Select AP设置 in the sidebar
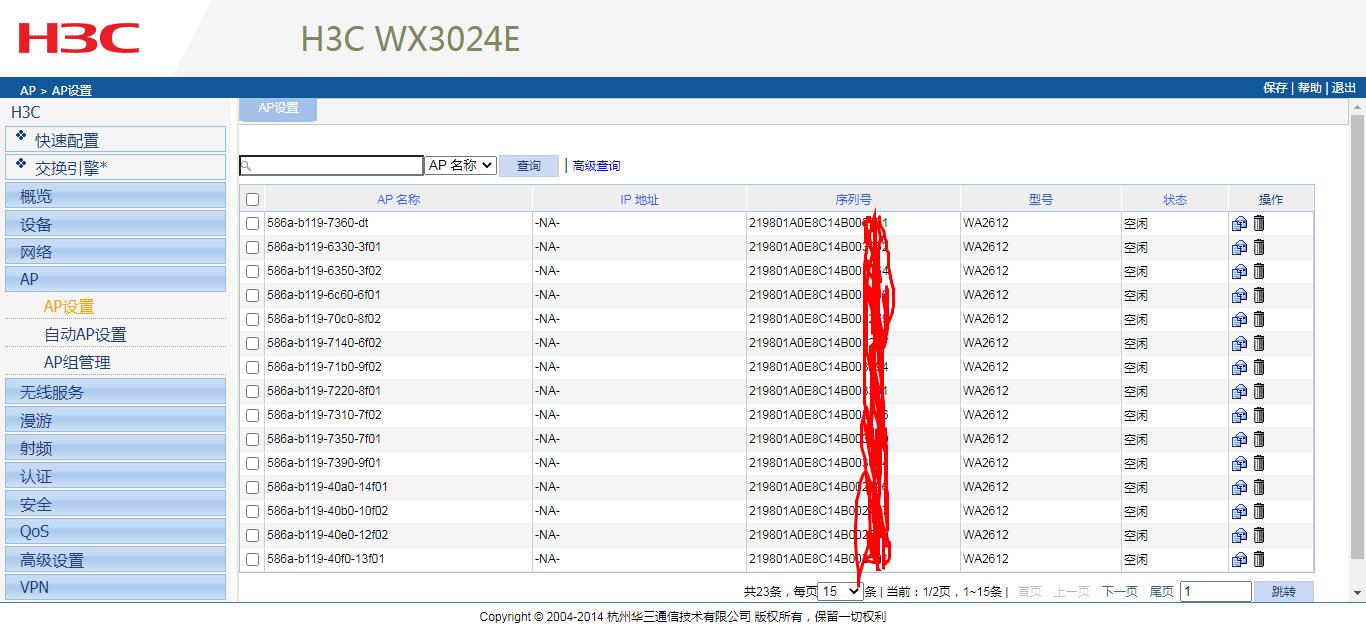This screenshot has height=629, width=1366. [69, 307]
